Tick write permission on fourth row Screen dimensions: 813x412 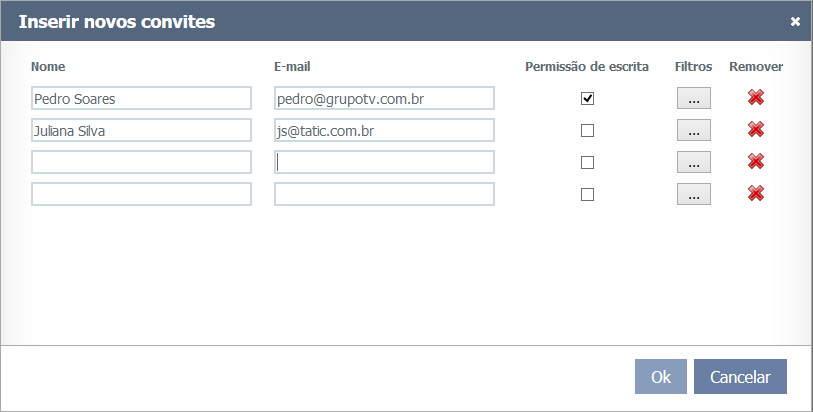(x=587, y=194)
